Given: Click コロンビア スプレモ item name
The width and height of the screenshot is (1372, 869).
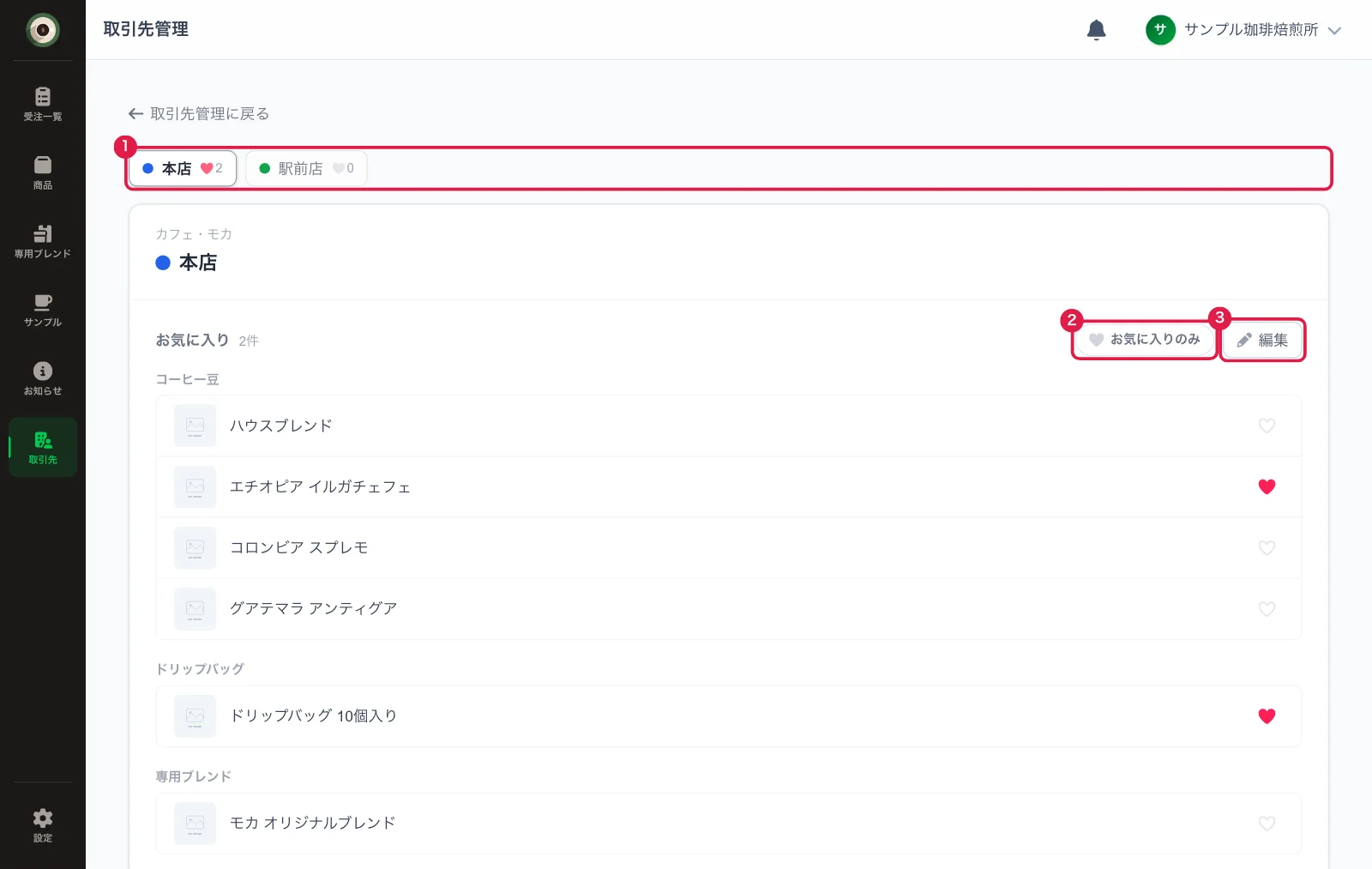Looking at the screenshot, I should 298,547.
